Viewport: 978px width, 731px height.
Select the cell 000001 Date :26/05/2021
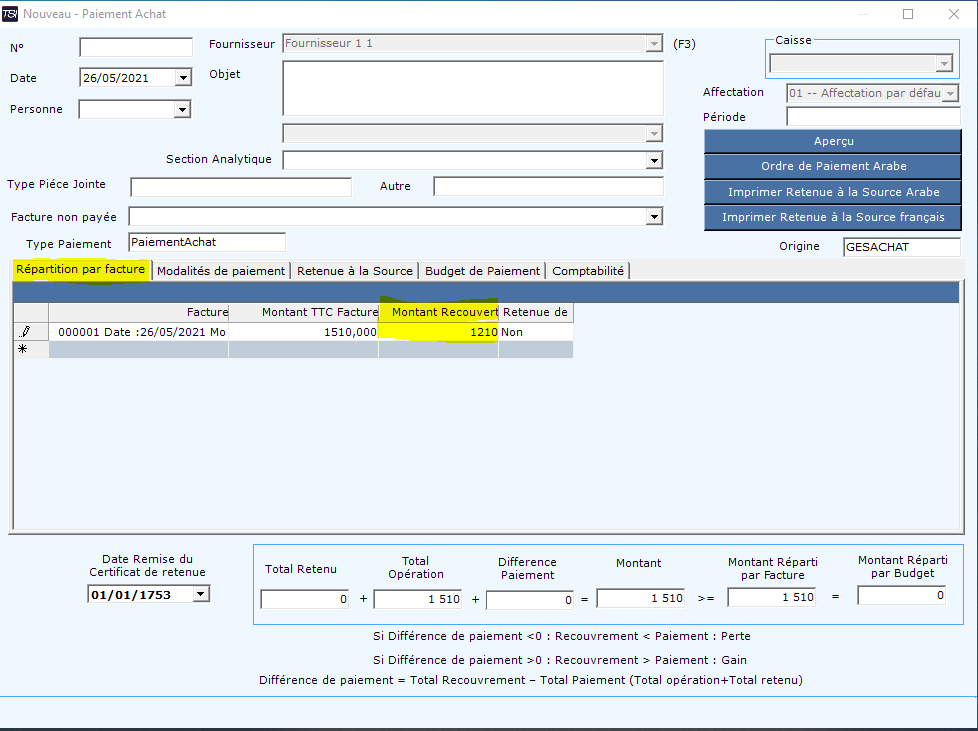coord(138,332)
